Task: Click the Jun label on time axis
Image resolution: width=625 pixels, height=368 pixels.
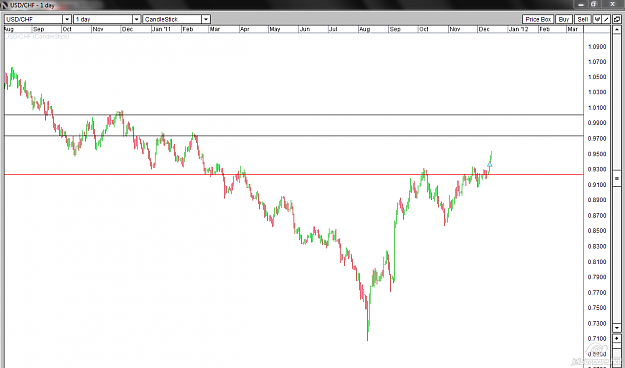Action: tap(305, 29)
